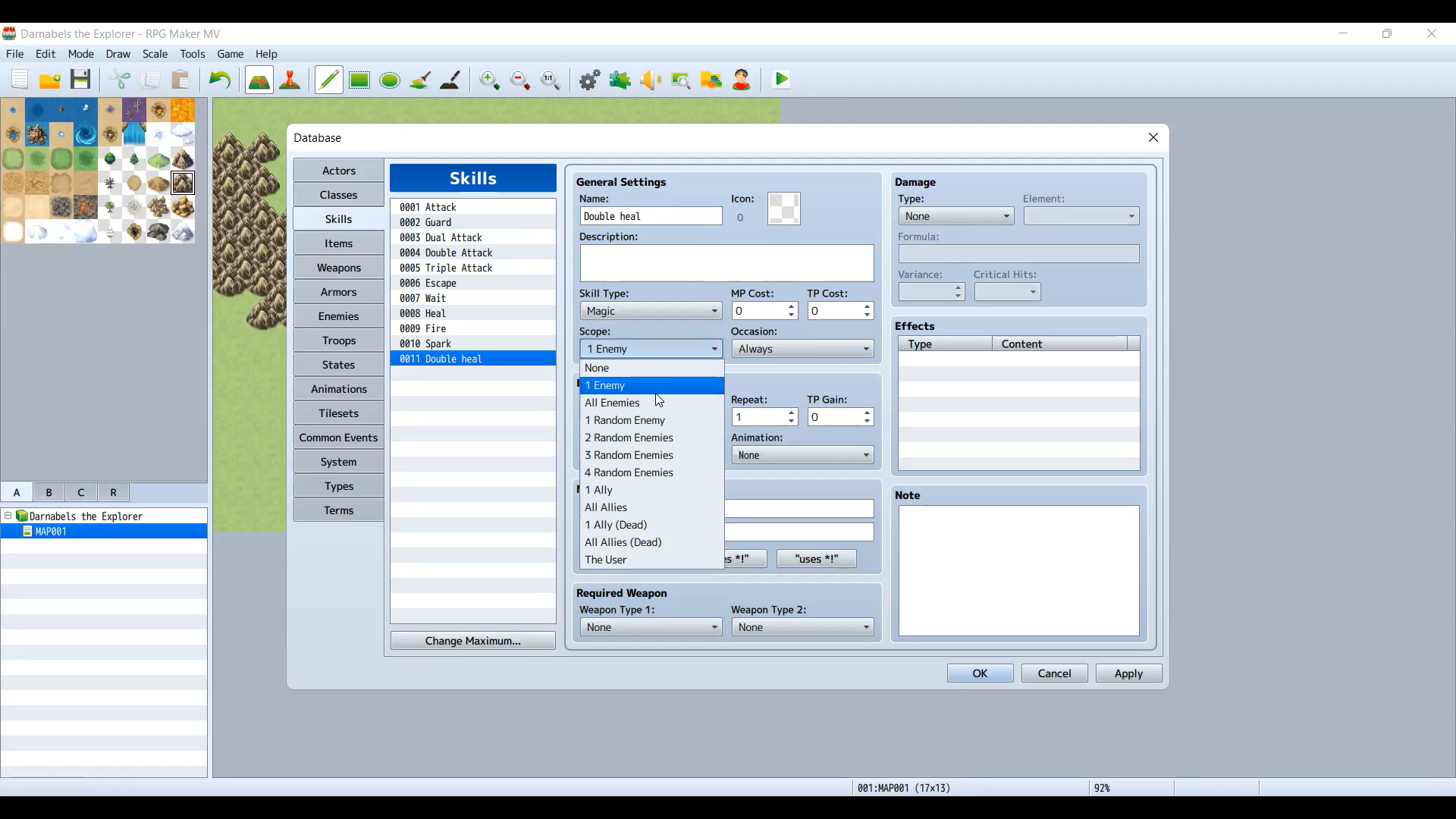The image size is (1456, 819).
Task: Open the Weapon Type 2 dropdown
Action: click(802, 627)
